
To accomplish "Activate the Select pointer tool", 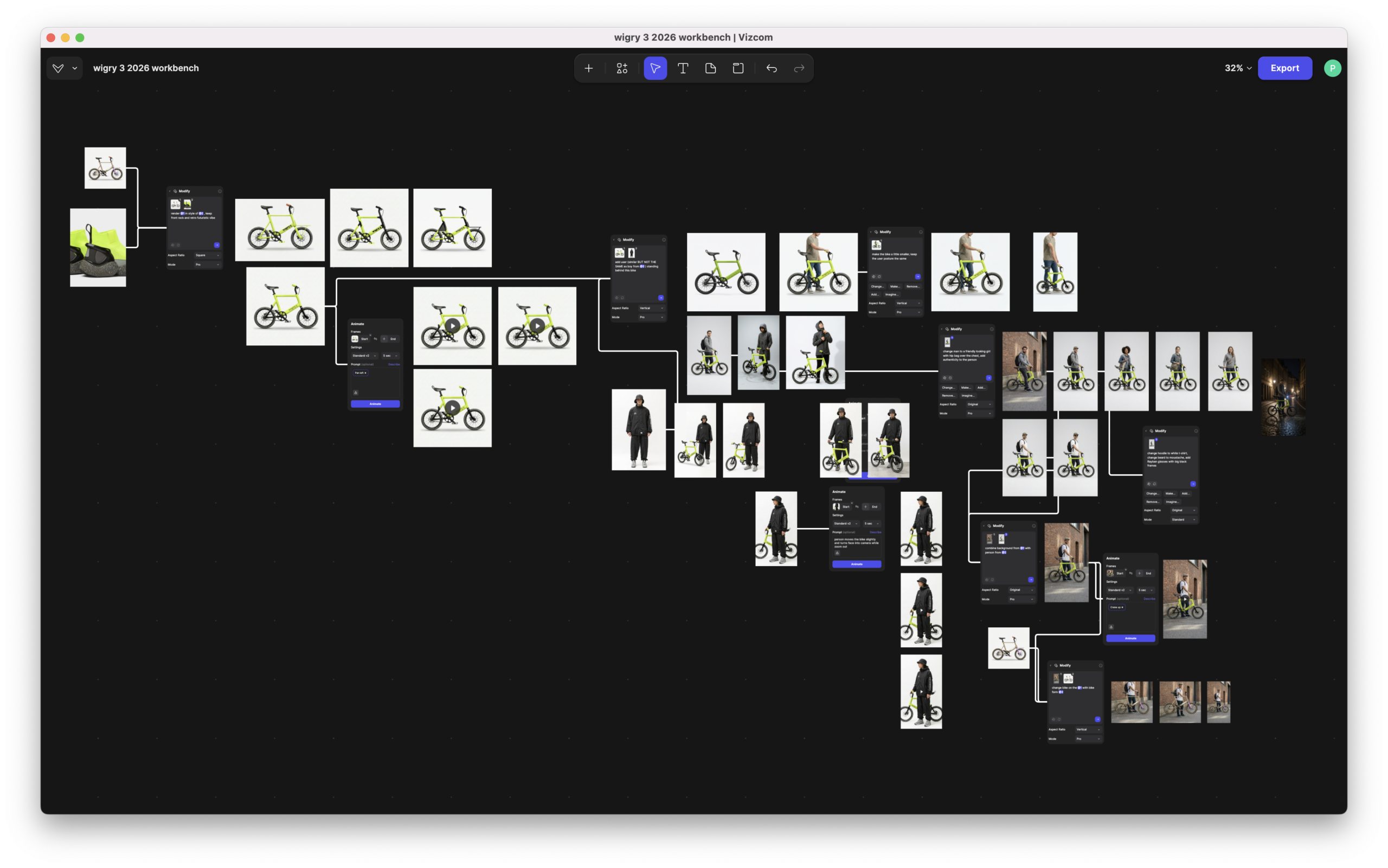I will [655, 68].
